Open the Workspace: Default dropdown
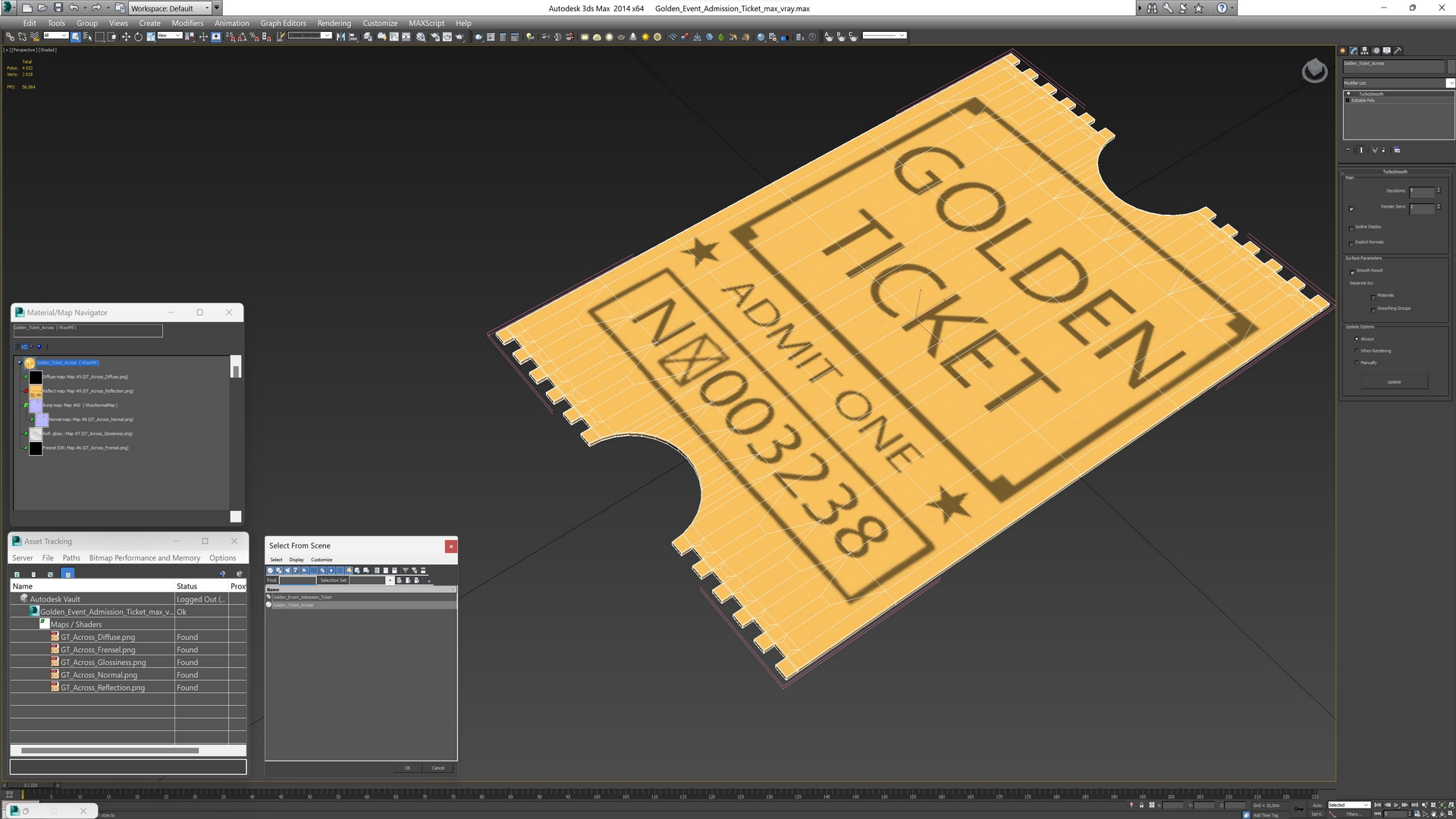The image size is (1456, 819). (x=170, y=8)
